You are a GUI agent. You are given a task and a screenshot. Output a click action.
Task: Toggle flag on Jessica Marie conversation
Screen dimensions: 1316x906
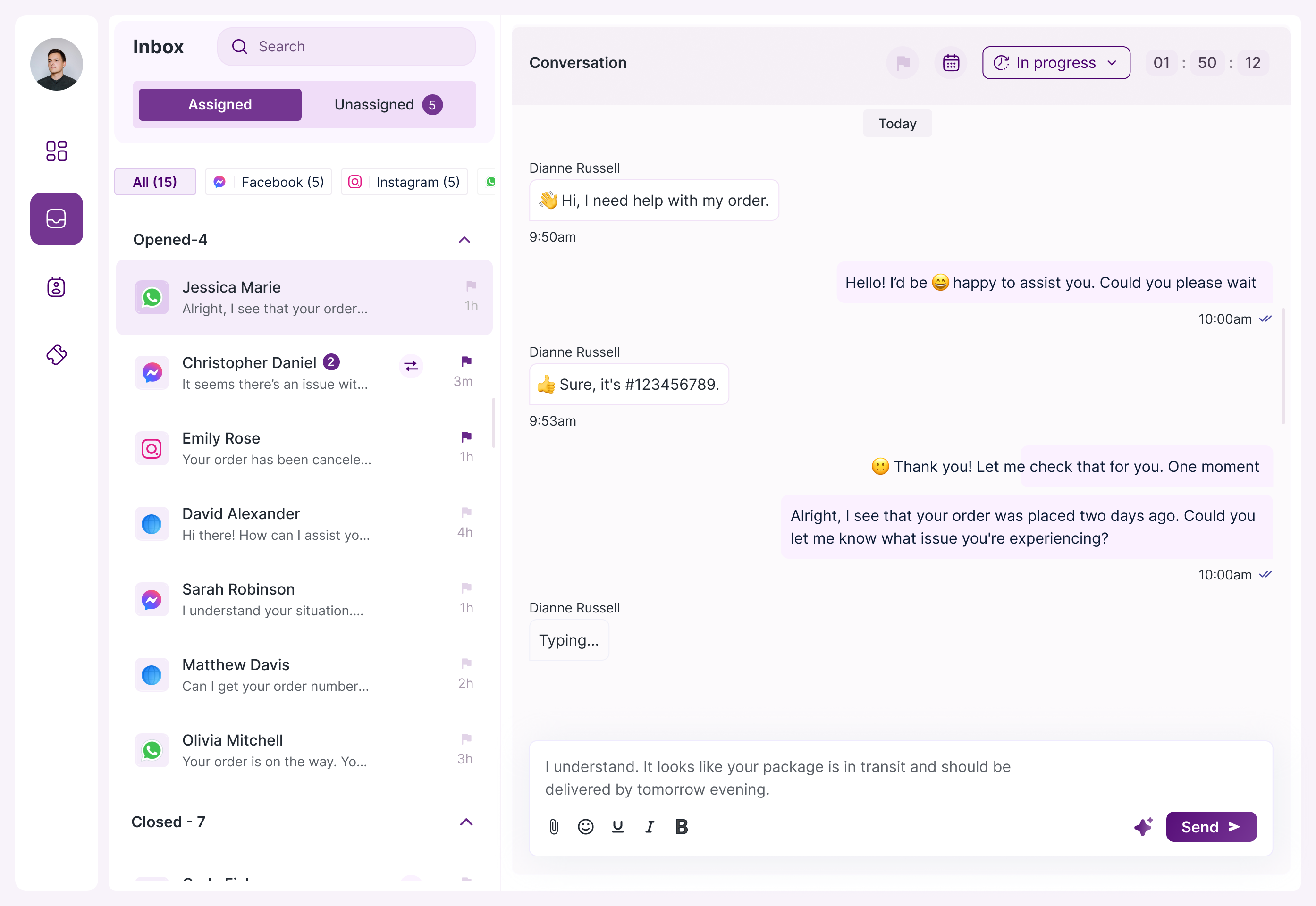tap(471, 285)
